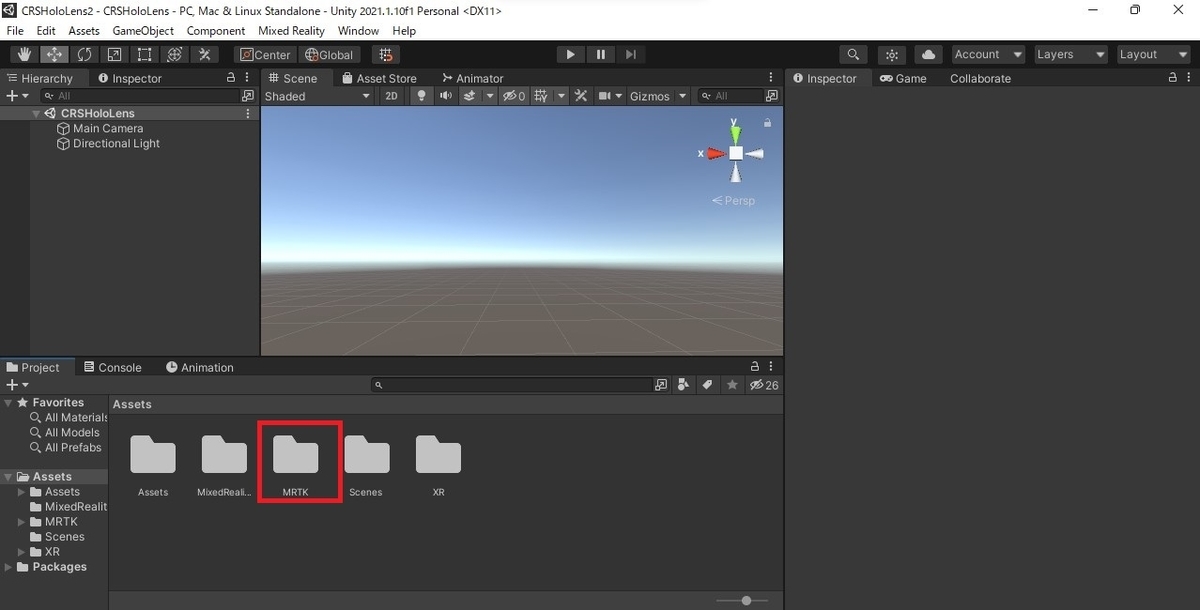This screenshot has width=1200, height=610.
Task: Select the XR folder thumbnail
Action: (438, 455)
